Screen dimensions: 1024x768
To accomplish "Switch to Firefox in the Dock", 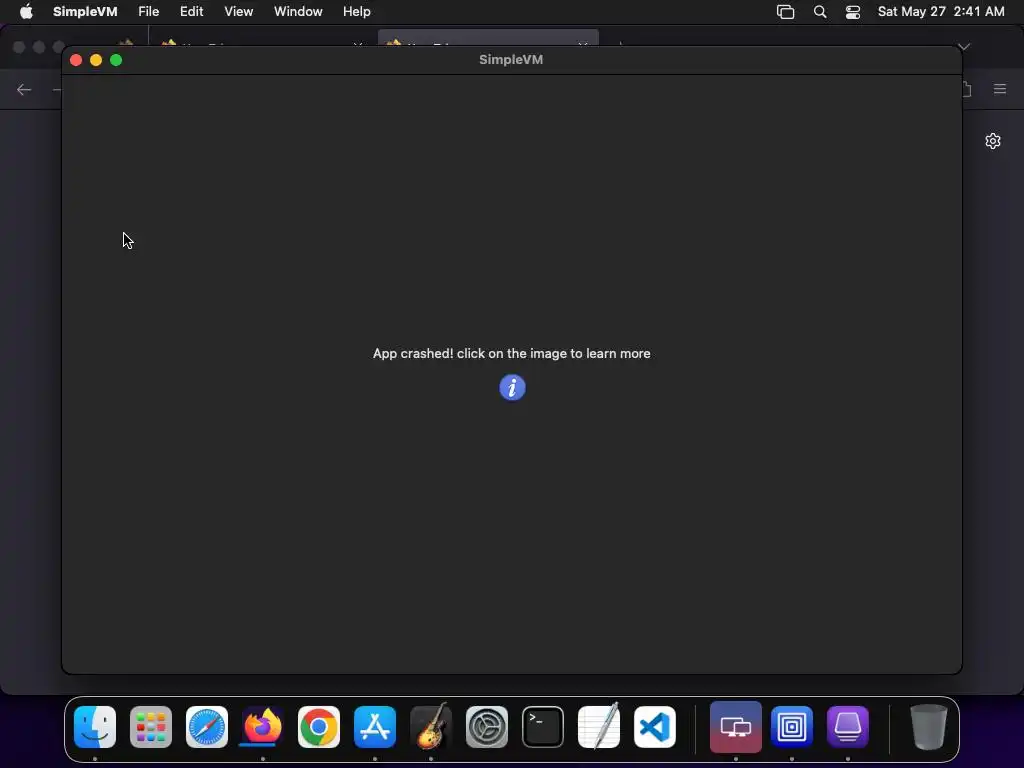I will tap(263, 727).
